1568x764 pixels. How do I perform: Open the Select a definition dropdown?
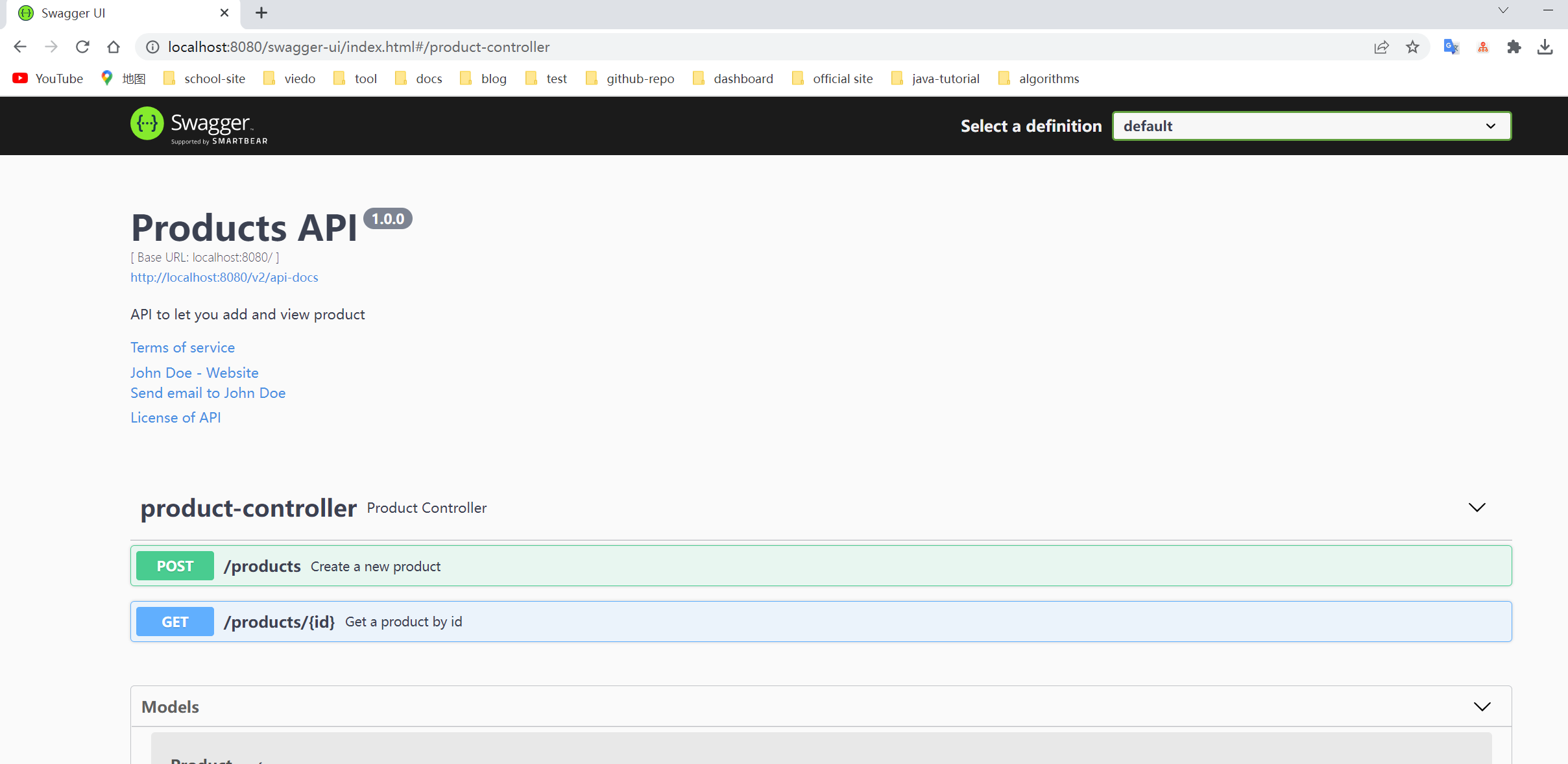[1312, 126]
